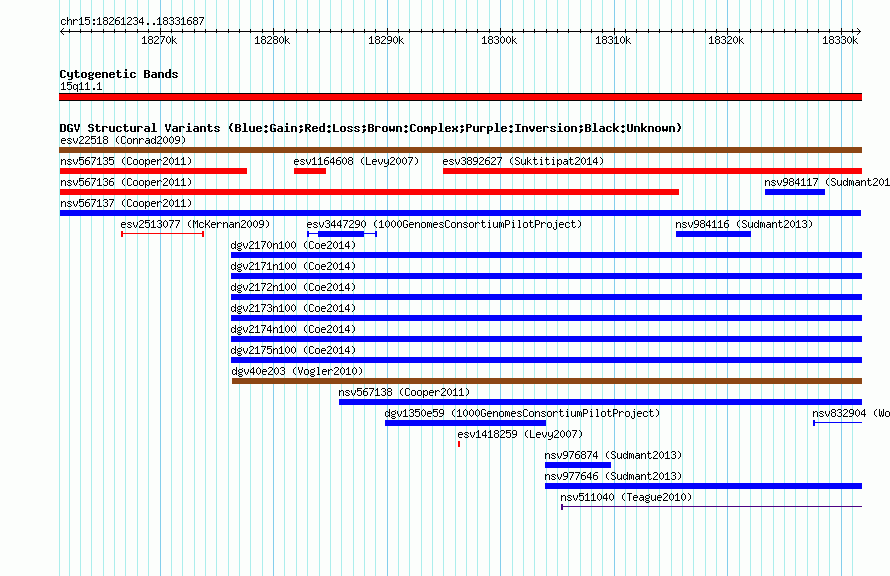The height and width of the screenshot is (576, 890).
Task: Click the 18300k ruler mark
Action: point(499,40)
